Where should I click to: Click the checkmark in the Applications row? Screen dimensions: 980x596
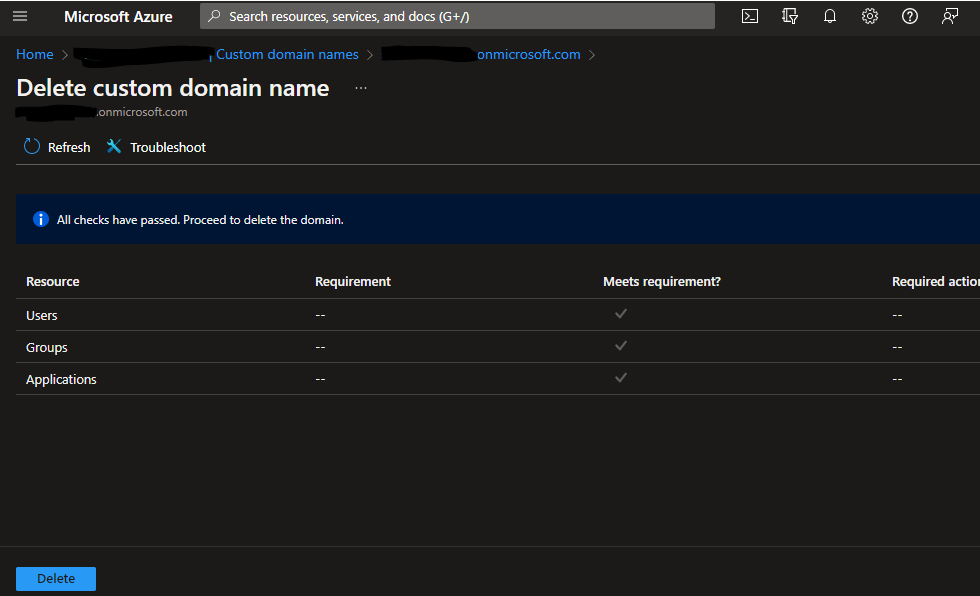621,377
